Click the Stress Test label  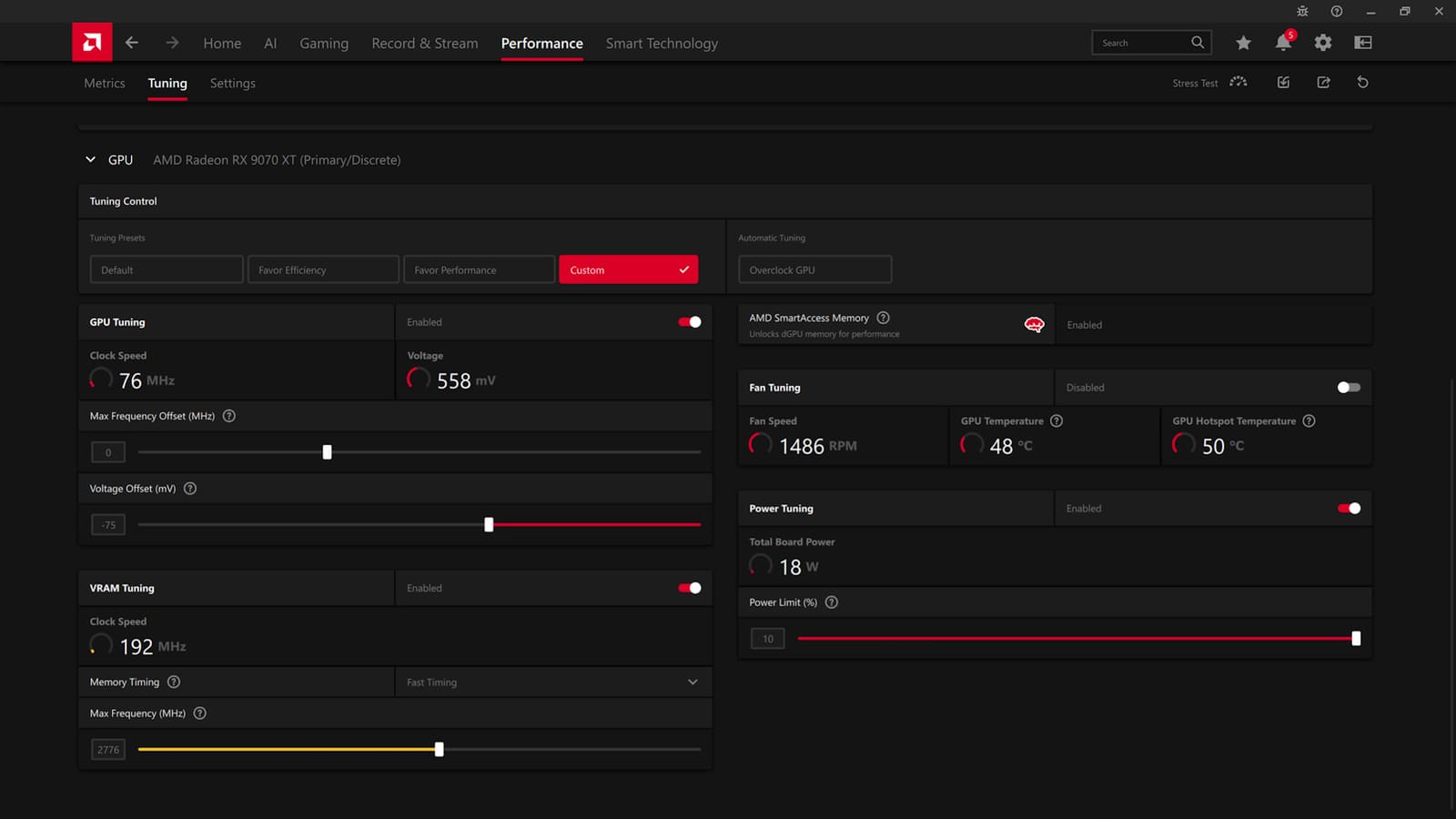(1195, 83)
